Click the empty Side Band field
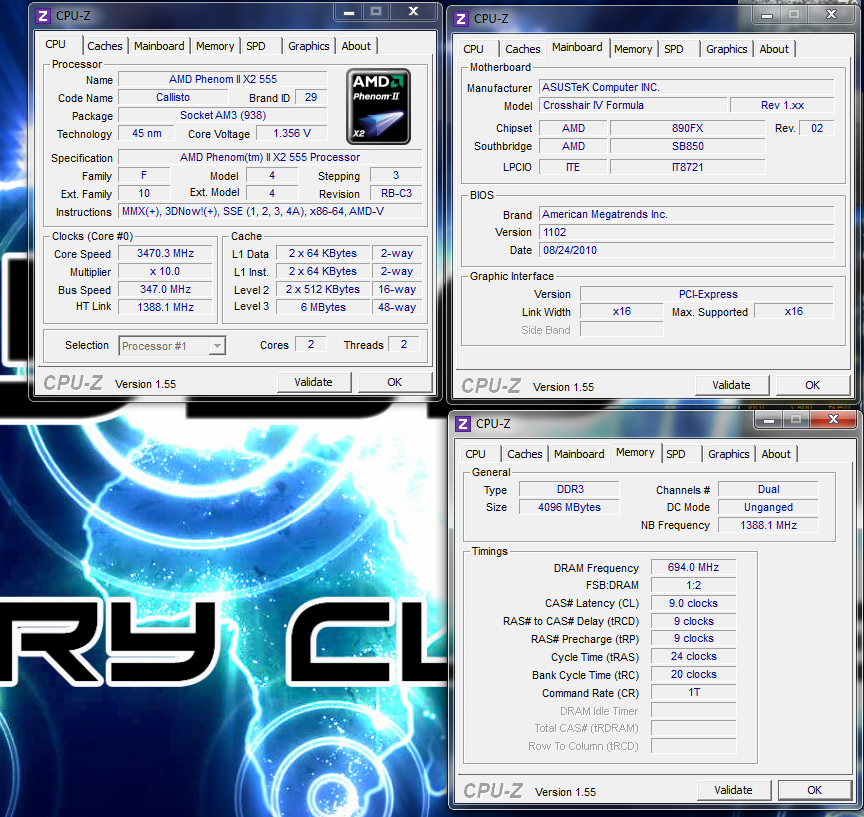This screenshot has height=817, width=864. [622, 330]
